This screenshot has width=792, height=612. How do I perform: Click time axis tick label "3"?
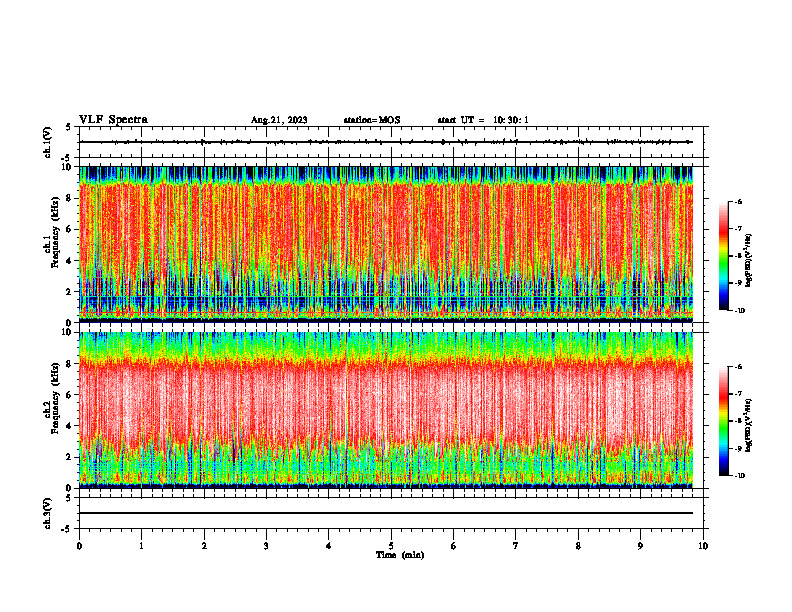coord(266,546)
